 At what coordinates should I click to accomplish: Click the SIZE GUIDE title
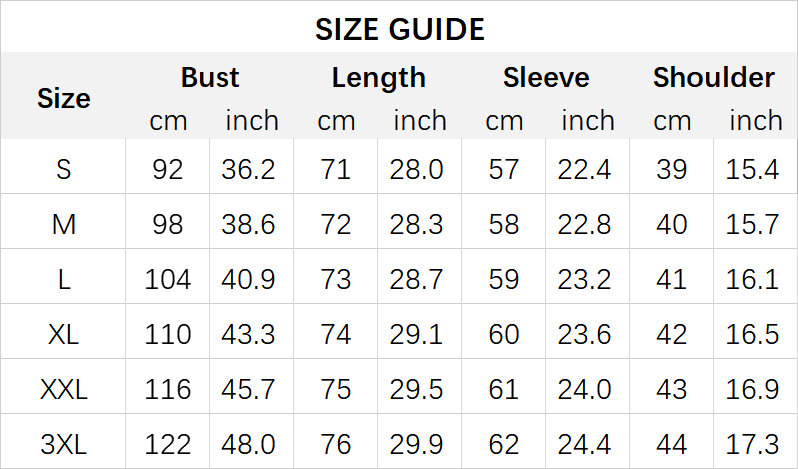[399, 29]
